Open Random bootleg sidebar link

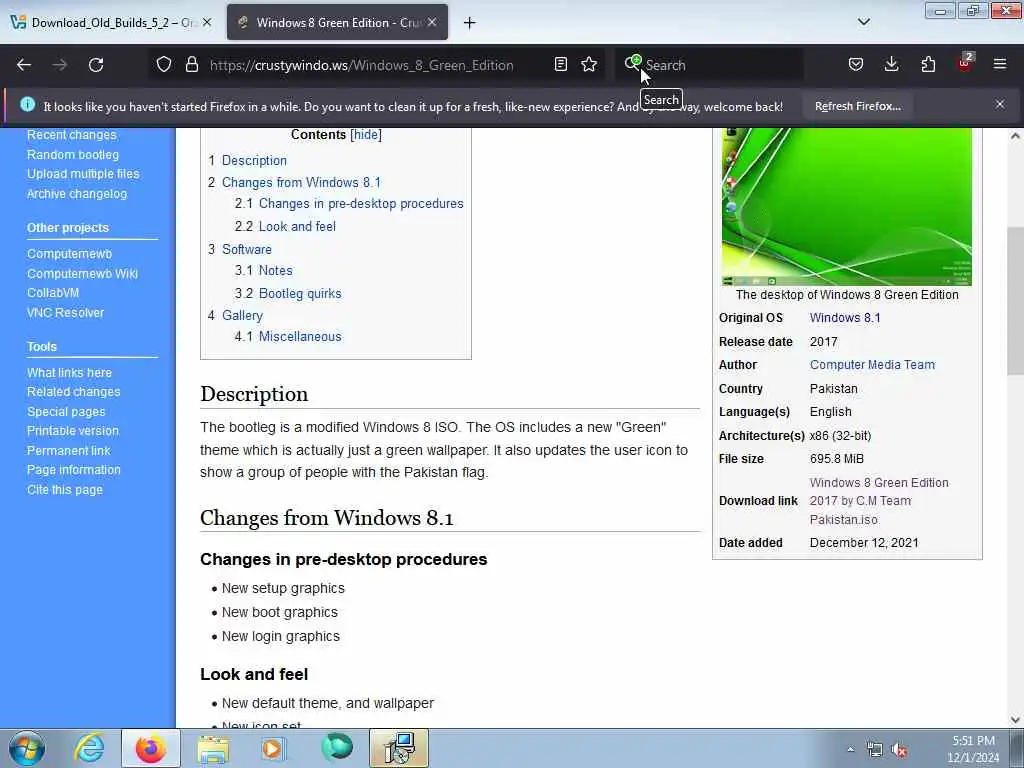tap(72, 155)
